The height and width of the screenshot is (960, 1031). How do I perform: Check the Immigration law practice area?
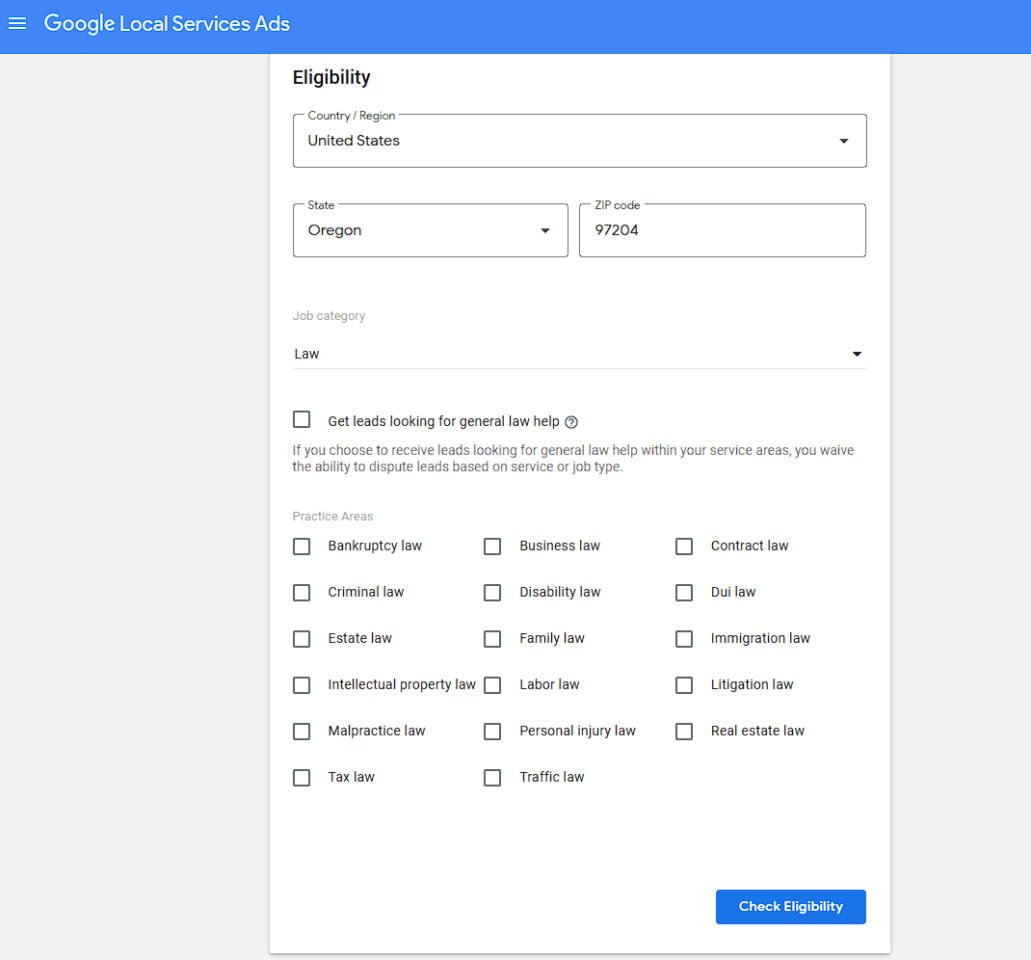(684, 639)
